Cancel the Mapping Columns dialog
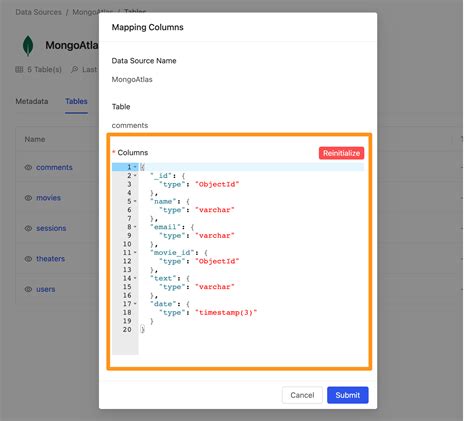The image size is (474, 421). click(x=302, y=395)
